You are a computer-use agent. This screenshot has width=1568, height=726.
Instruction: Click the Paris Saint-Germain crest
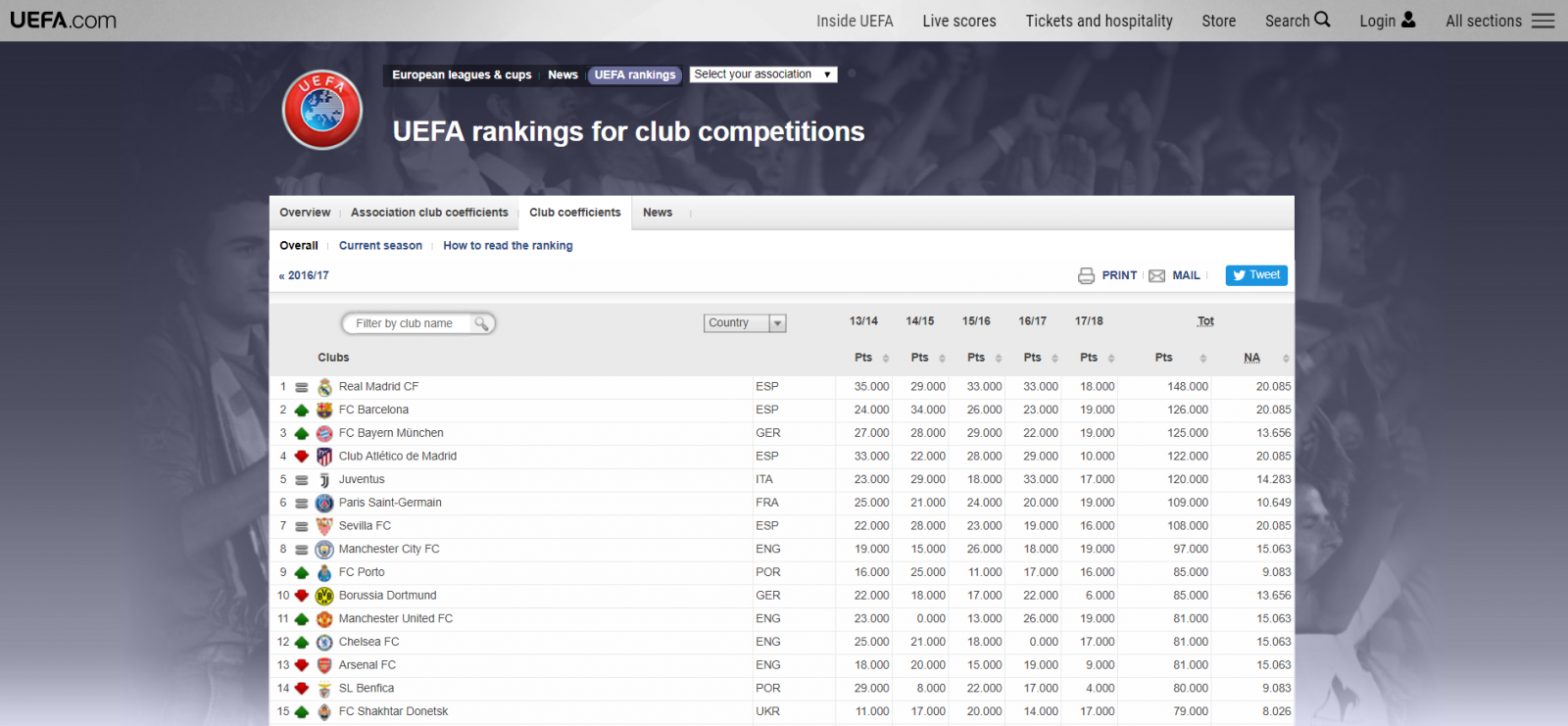point(324,503)
